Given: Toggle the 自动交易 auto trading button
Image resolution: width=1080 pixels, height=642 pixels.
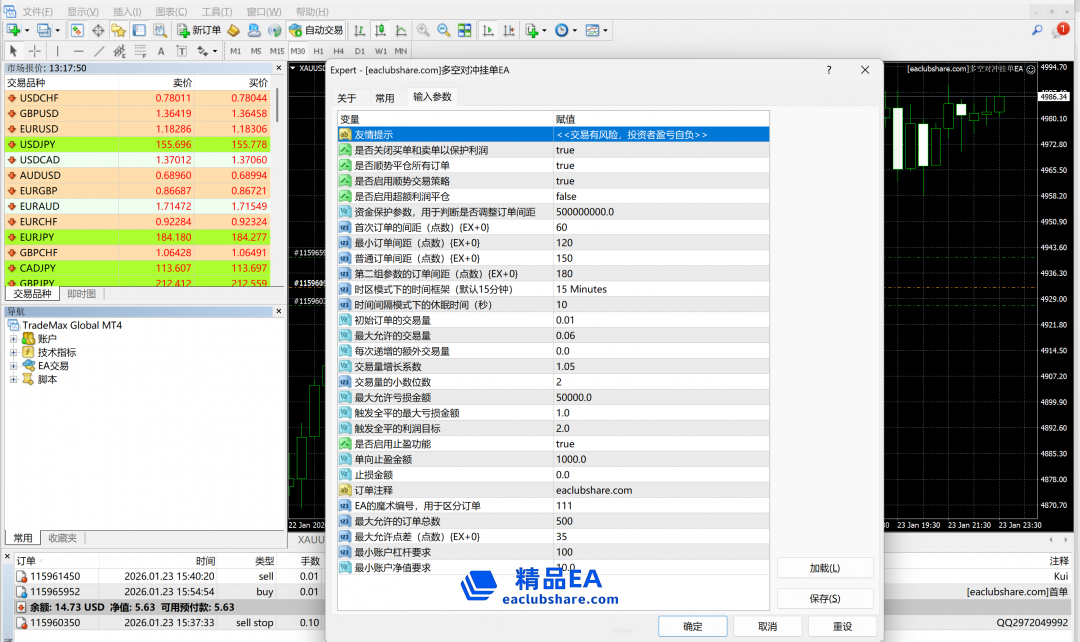Looking at the screenshot, I should 315,30.
